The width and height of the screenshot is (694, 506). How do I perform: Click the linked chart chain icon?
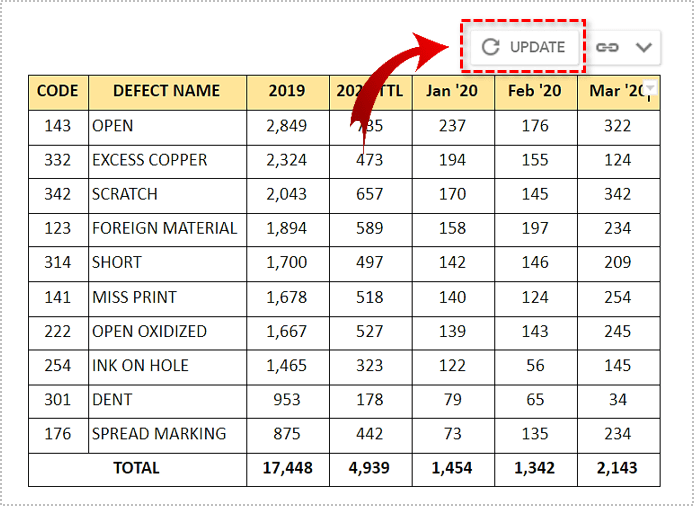(607, 47)
